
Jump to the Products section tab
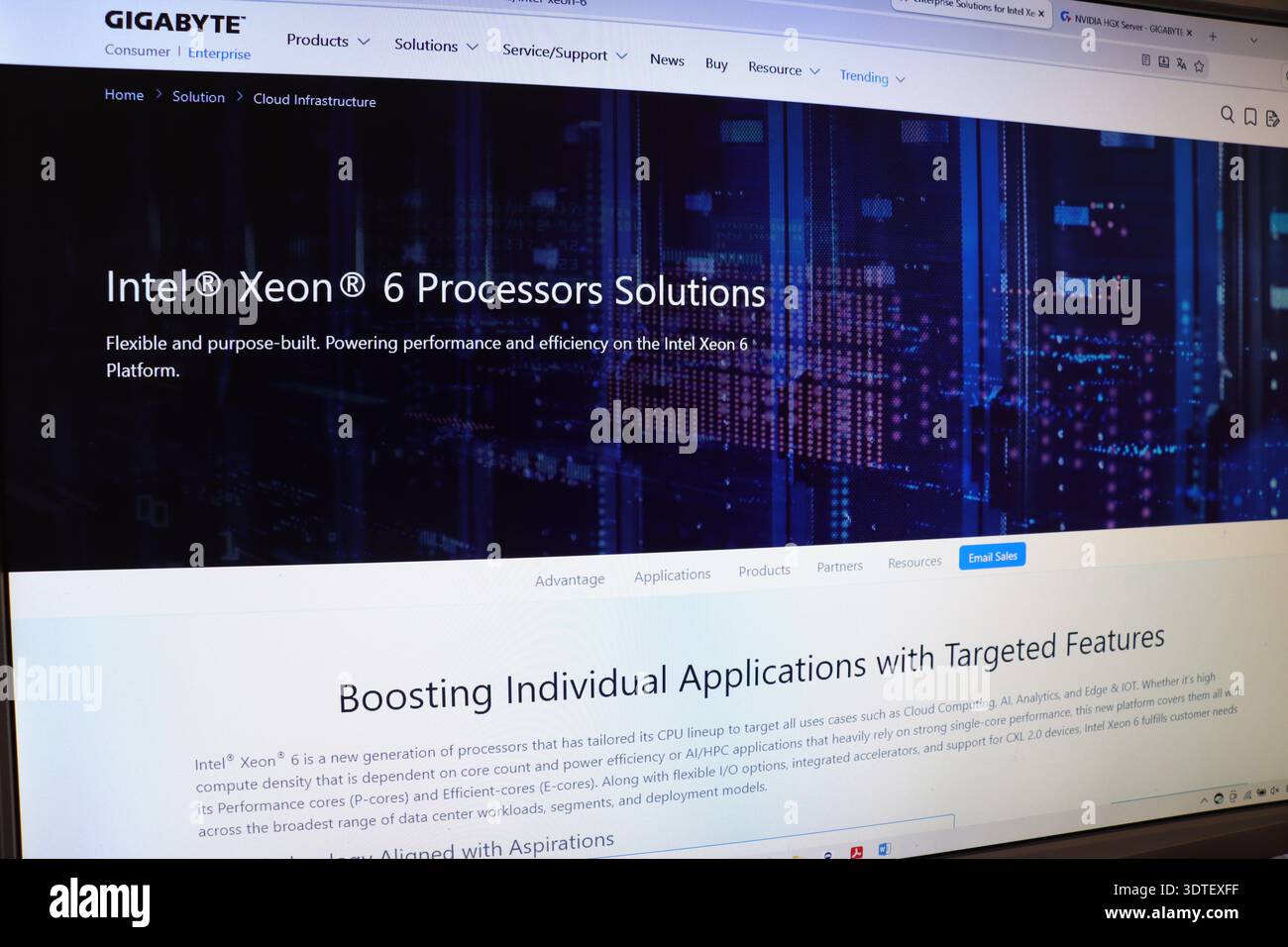coord(764,571)
